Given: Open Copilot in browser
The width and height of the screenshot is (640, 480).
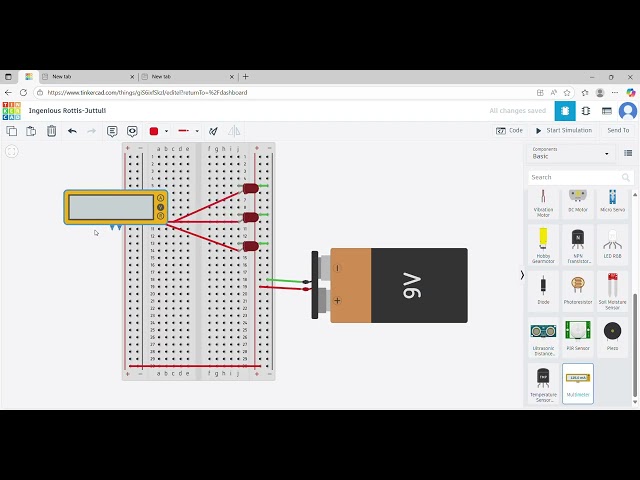Looking at the screenshot, I should (x=631, y=93).
